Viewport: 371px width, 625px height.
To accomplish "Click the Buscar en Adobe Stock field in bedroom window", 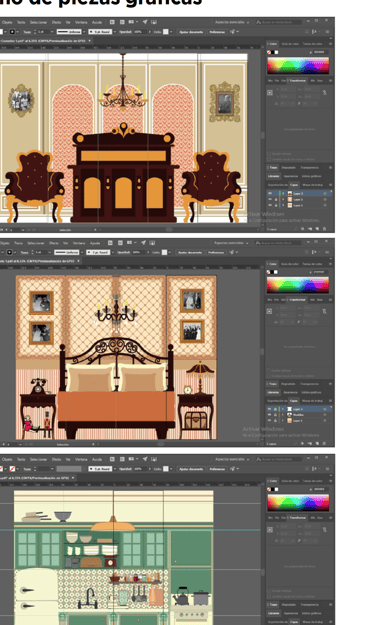I will (x=279, y=242).
